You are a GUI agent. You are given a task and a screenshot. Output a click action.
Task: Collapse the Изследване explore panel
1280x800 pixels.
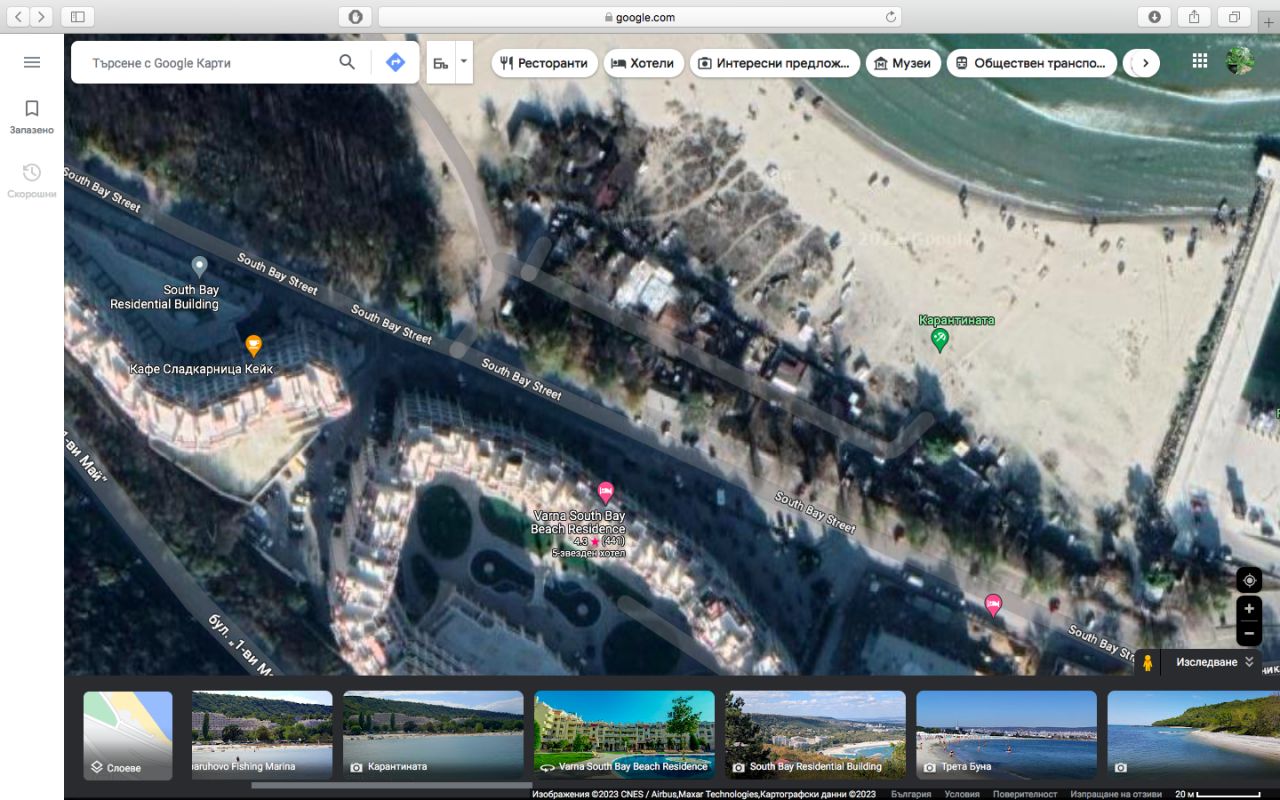[x=1249, y=662]
